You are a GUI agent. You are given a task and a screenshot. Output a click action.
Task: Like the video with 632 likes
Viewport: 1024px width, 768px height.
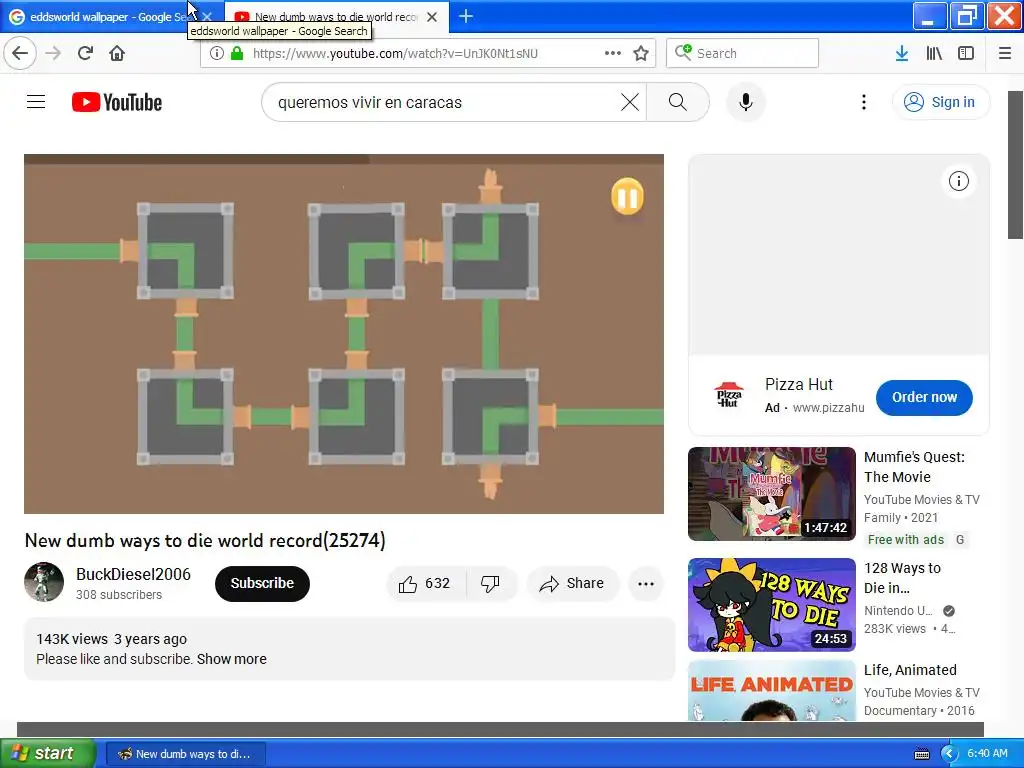tap(426, 584)
